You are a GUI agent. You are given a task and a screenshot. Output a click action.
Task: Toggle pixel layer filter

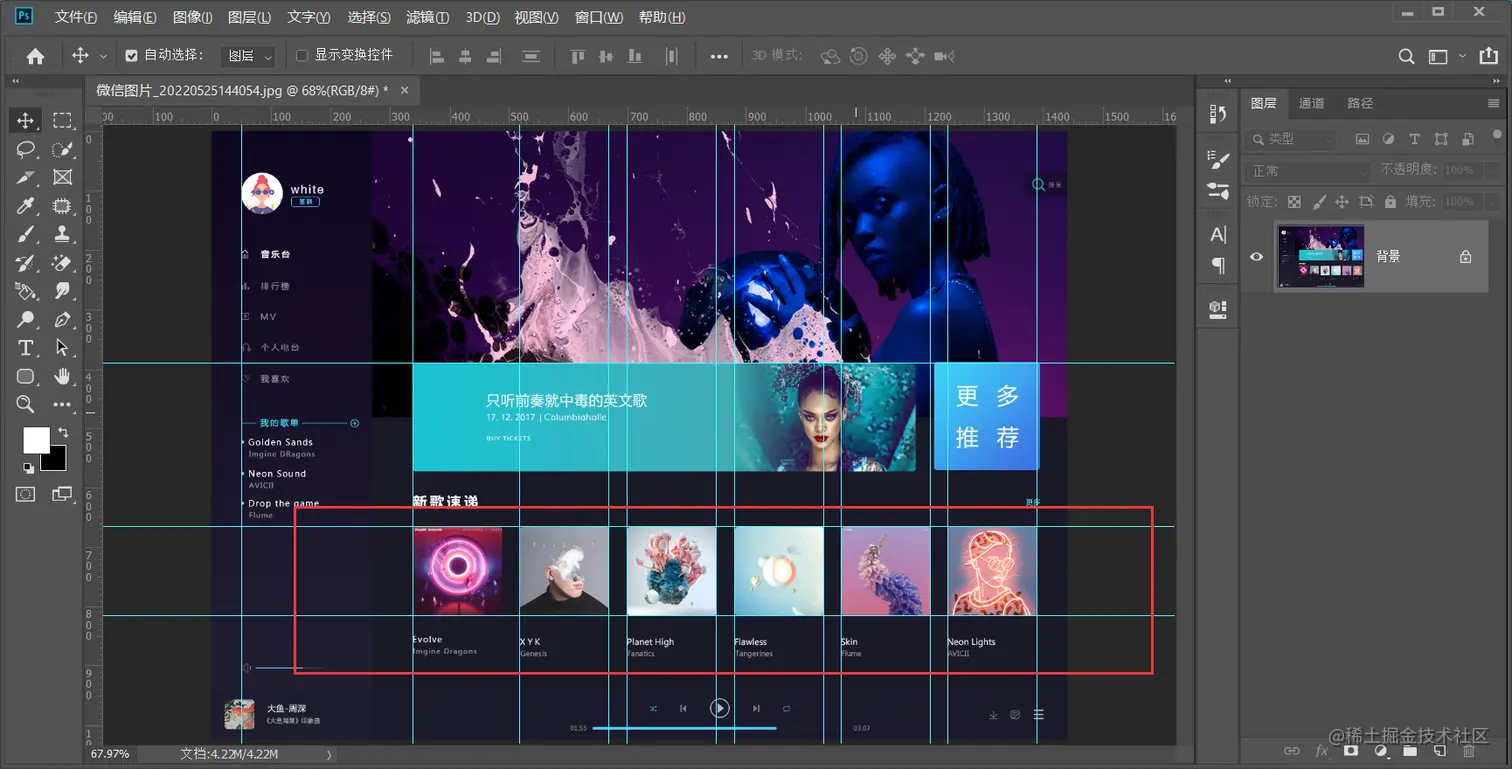(1362, 139)
